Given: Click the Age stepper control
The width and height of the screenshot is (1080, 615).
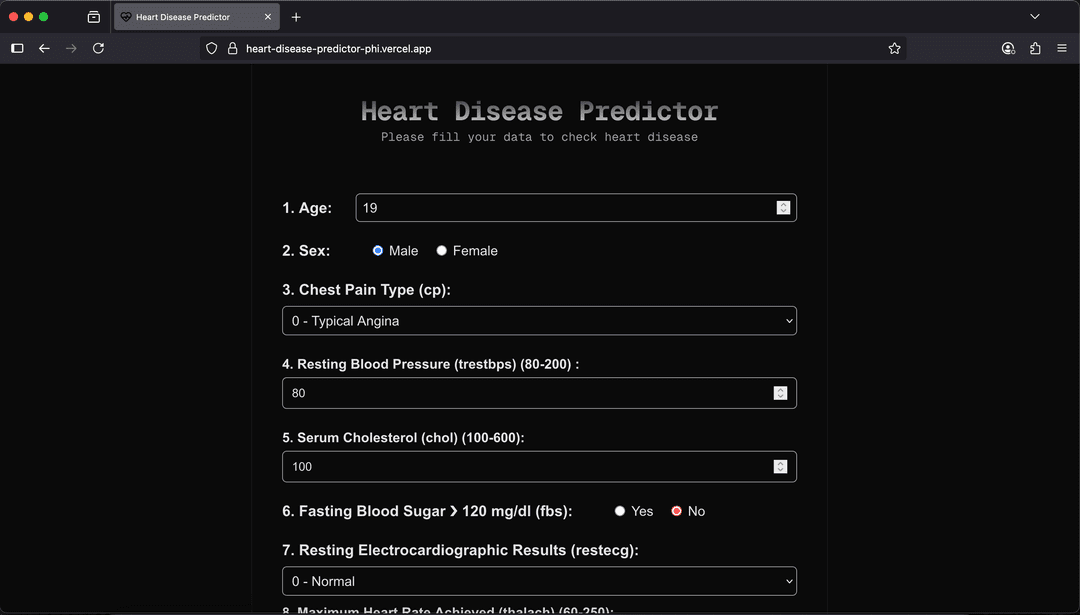Looking at the screenshot, I should [783, 208].
